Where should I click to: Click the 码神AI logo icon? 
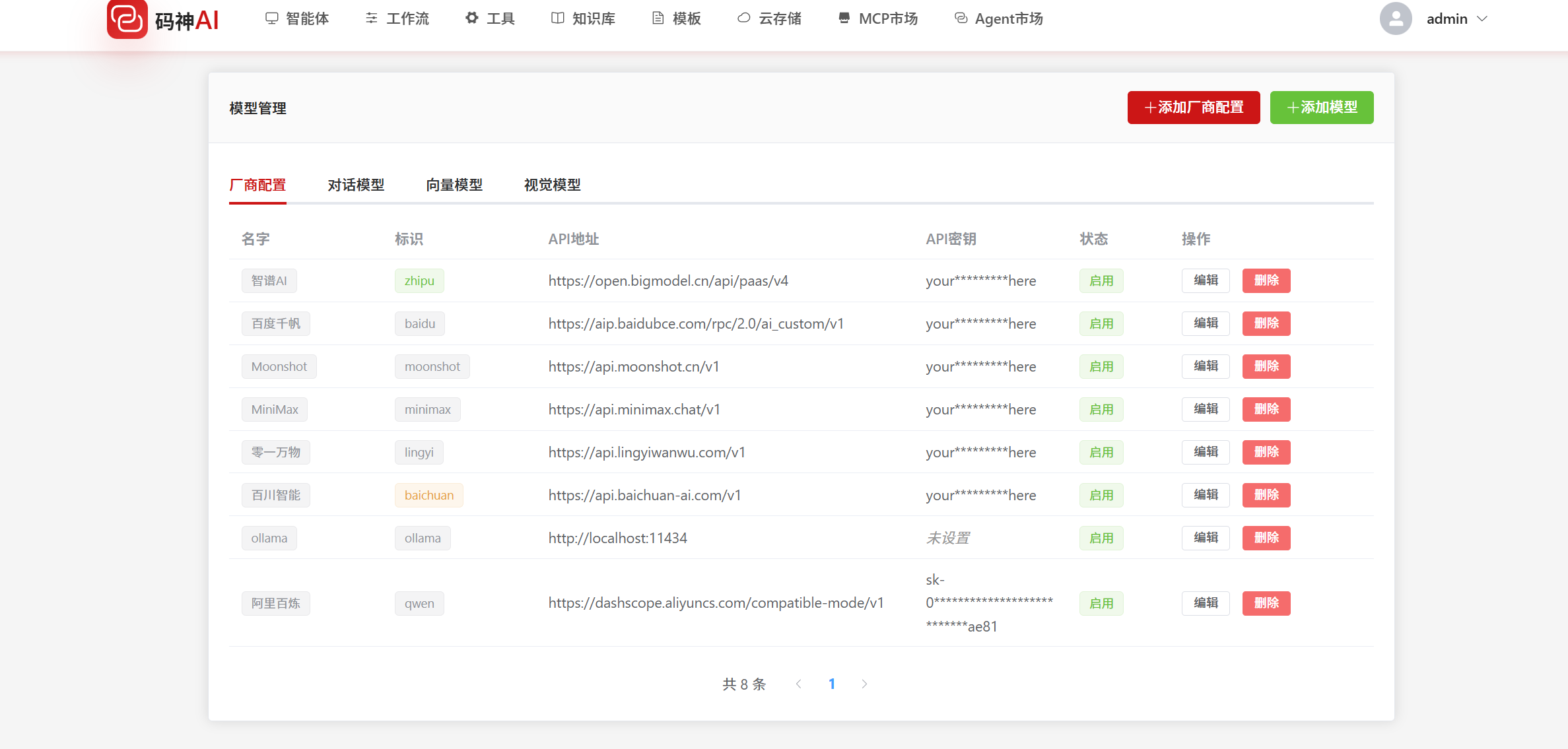click(x=127, y=19)
